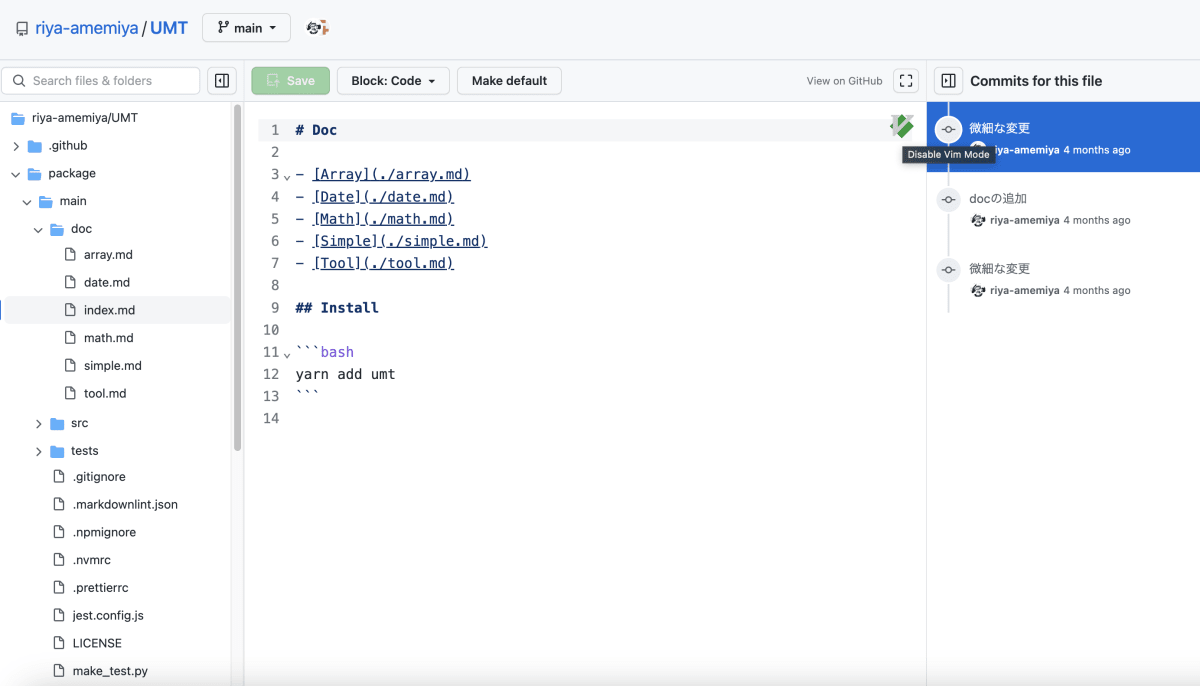Viewport: 1200px width, 686px height.
Task: Click the Make default button
Action: (x=509, y=81)
